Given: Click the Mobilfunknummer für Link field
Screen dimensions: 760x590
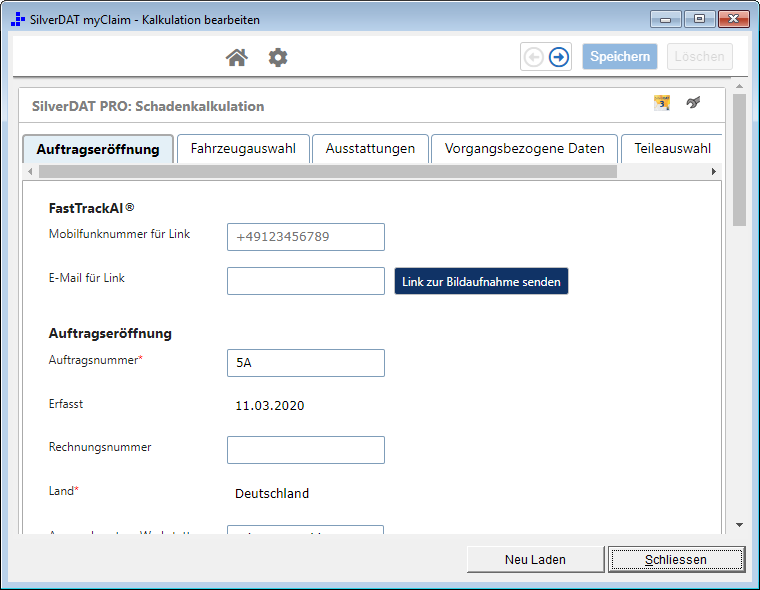Looking at the screenshot, I should 306,237.
